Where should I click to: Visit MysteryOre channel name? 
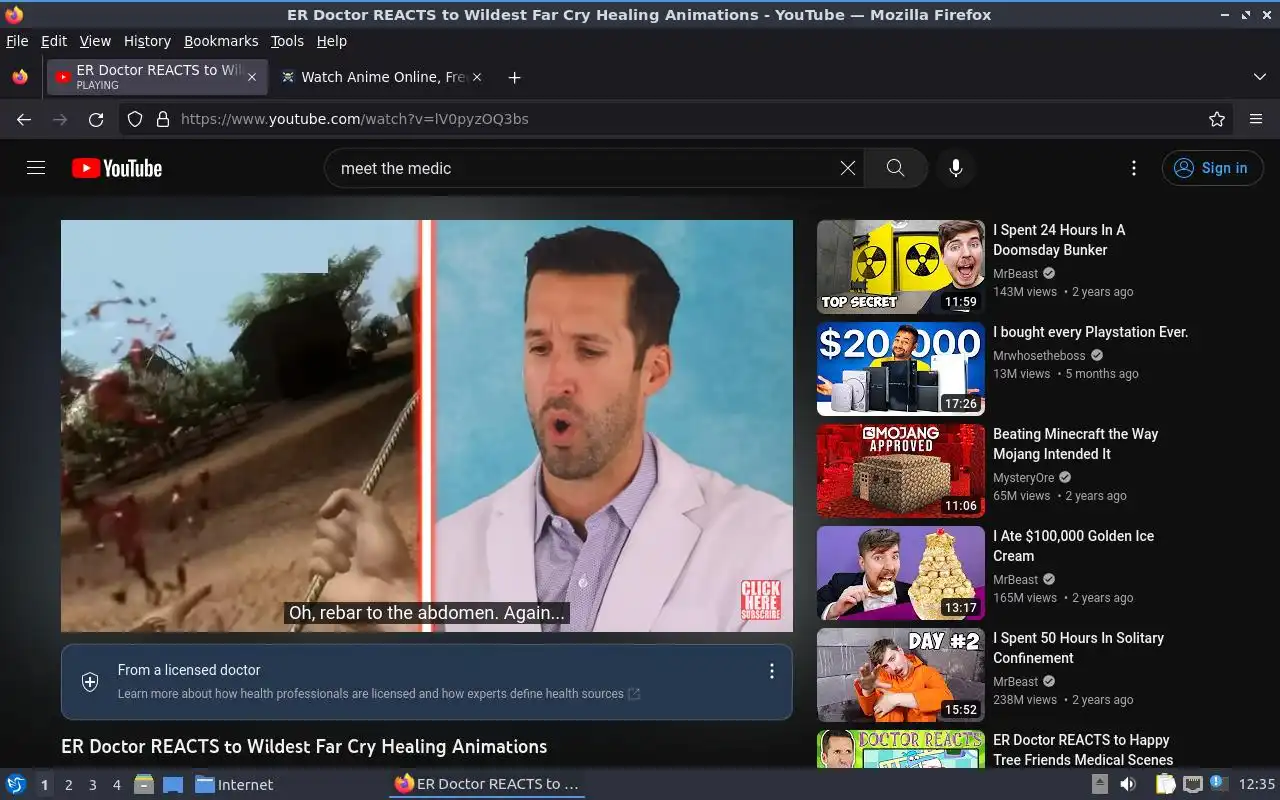click(1023, 477)
